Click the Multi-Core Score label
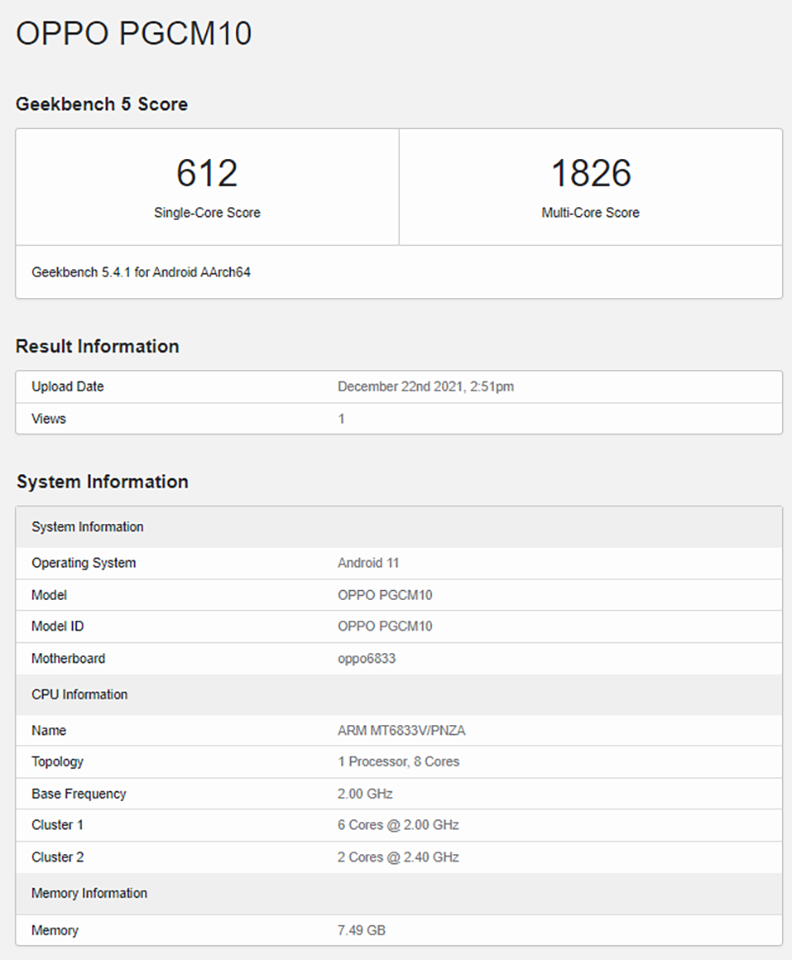This screenshot has width=792, height=960. pos(591,212)
